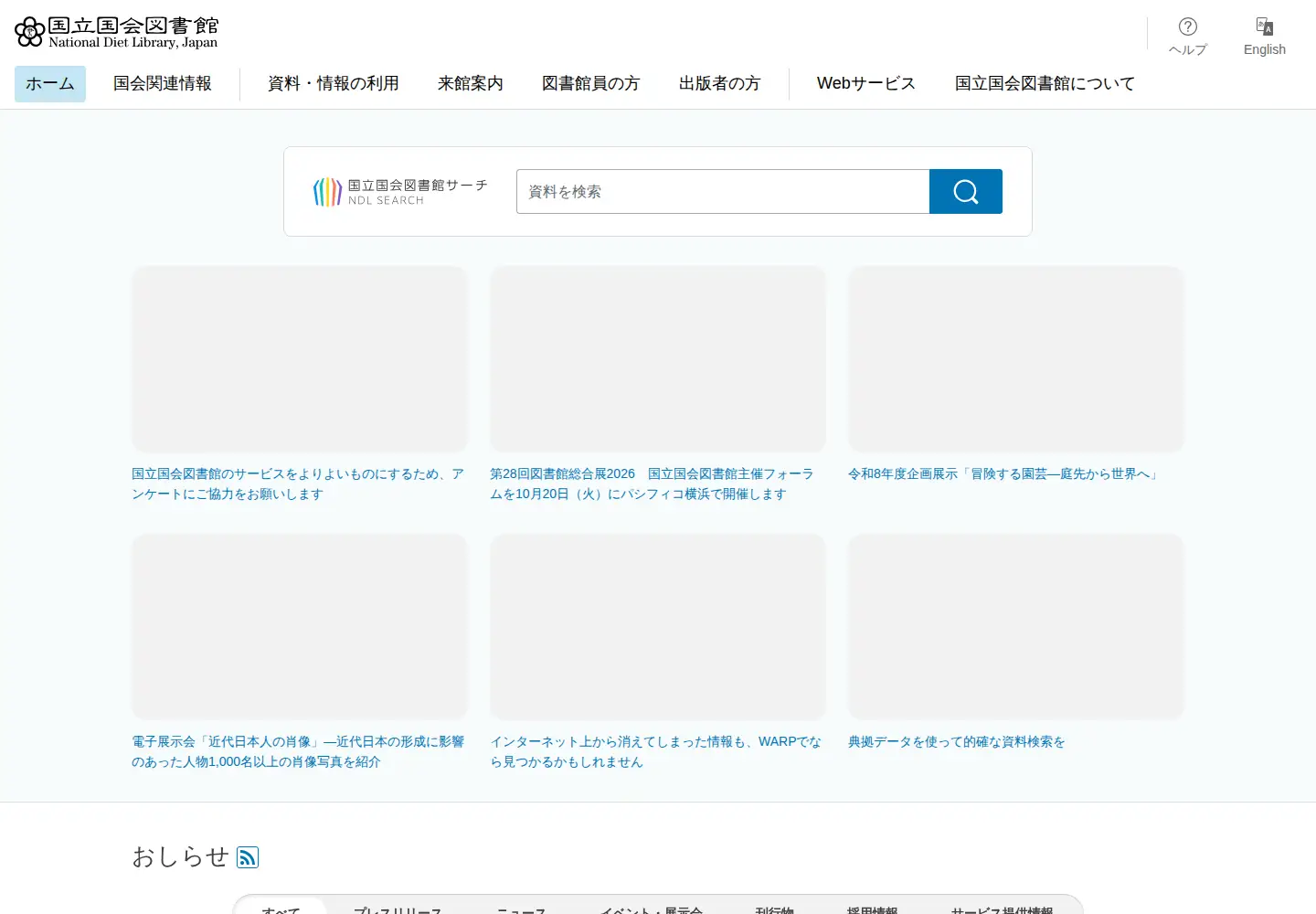Click the thumbnail above 近代日本人の肖像 link

300,627
